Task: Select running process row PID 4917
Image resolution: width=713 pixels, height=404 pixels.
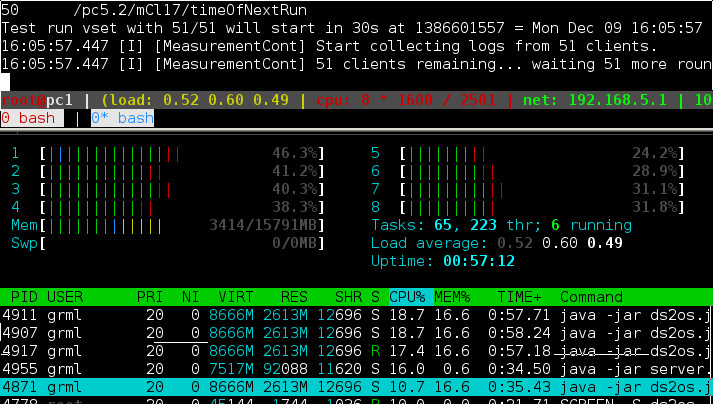Action: click(356, 351)
